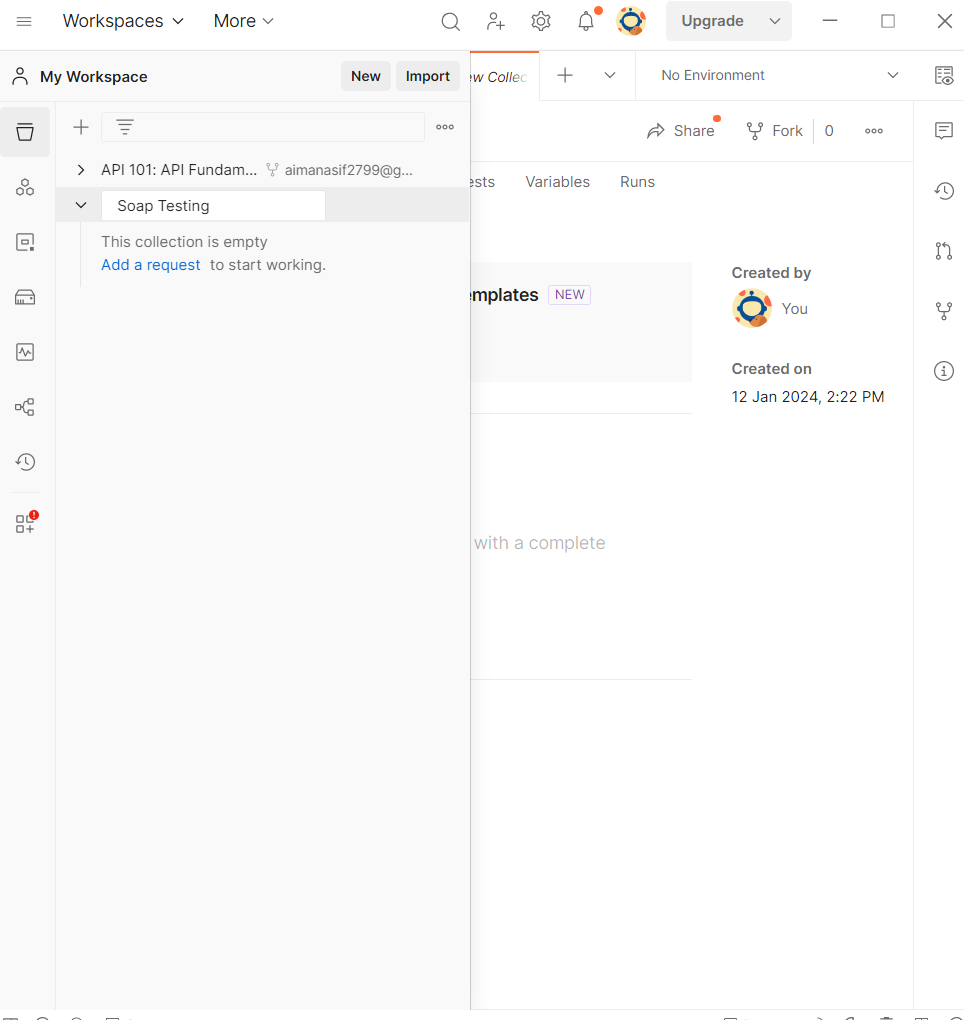Click the fork count 0
Viewport: 964px width, 1020px height.
(x=829, y=131)
